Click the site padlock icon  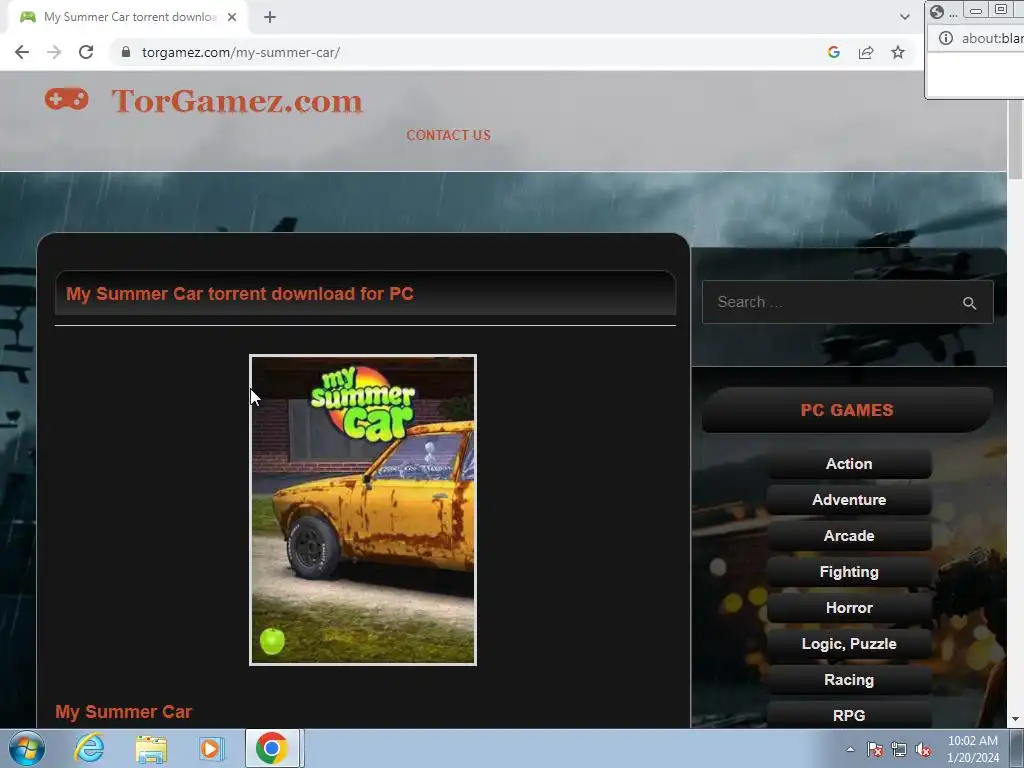(126, 52)
